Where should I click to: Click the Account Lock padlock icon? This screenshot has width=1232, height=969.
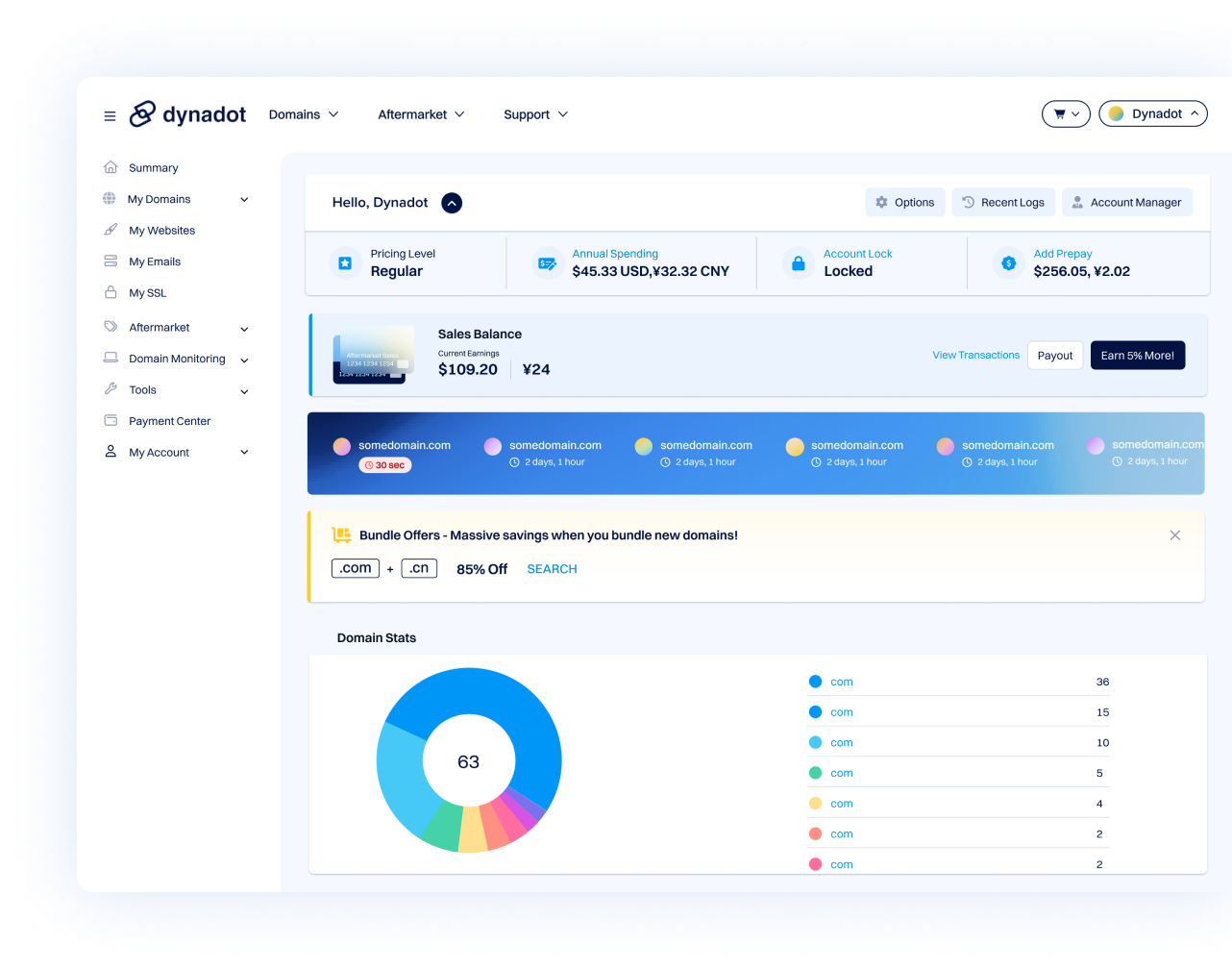pos(798,262)
